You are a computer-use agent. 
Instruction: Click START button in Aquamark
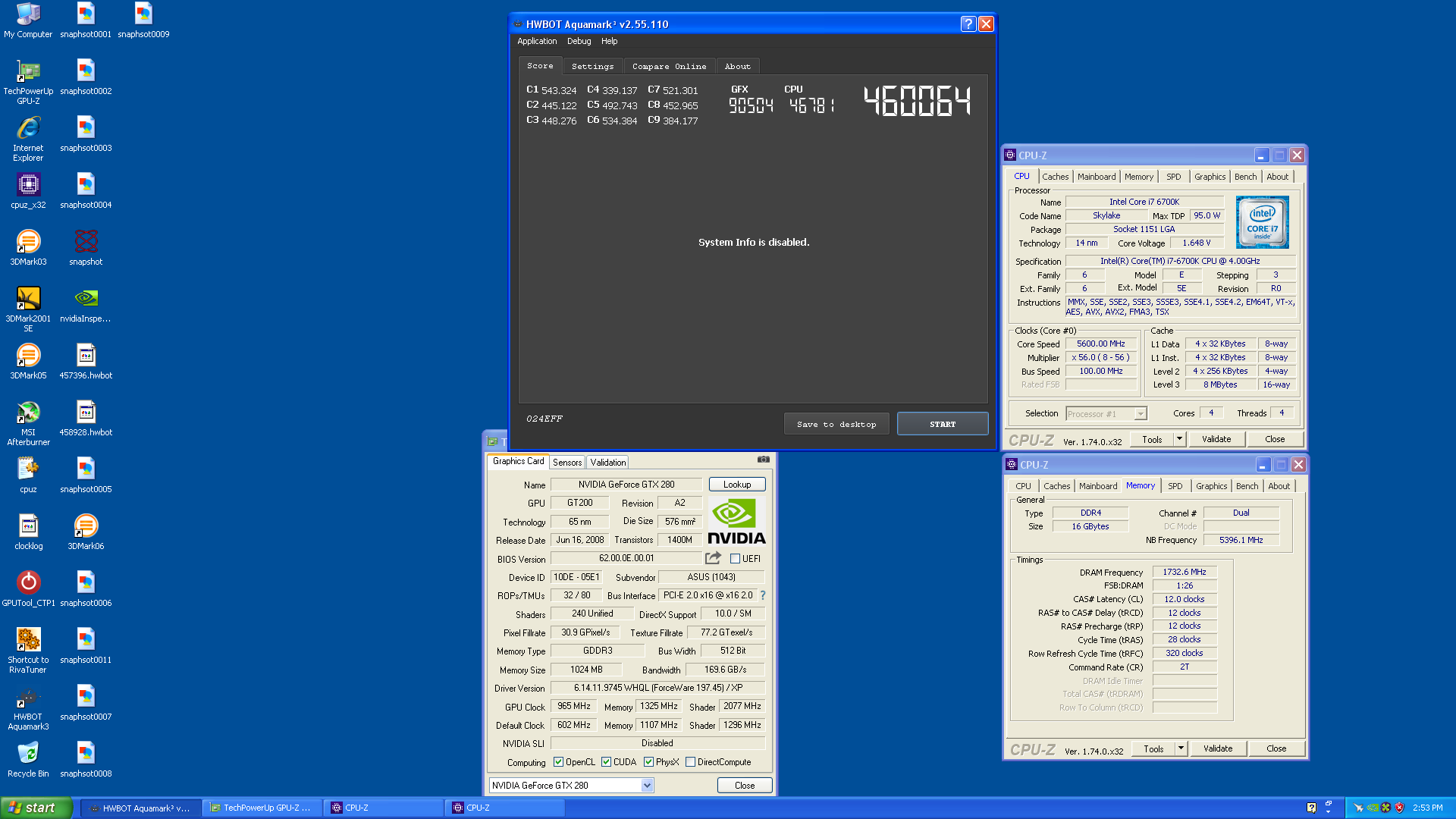click(943, 424)
